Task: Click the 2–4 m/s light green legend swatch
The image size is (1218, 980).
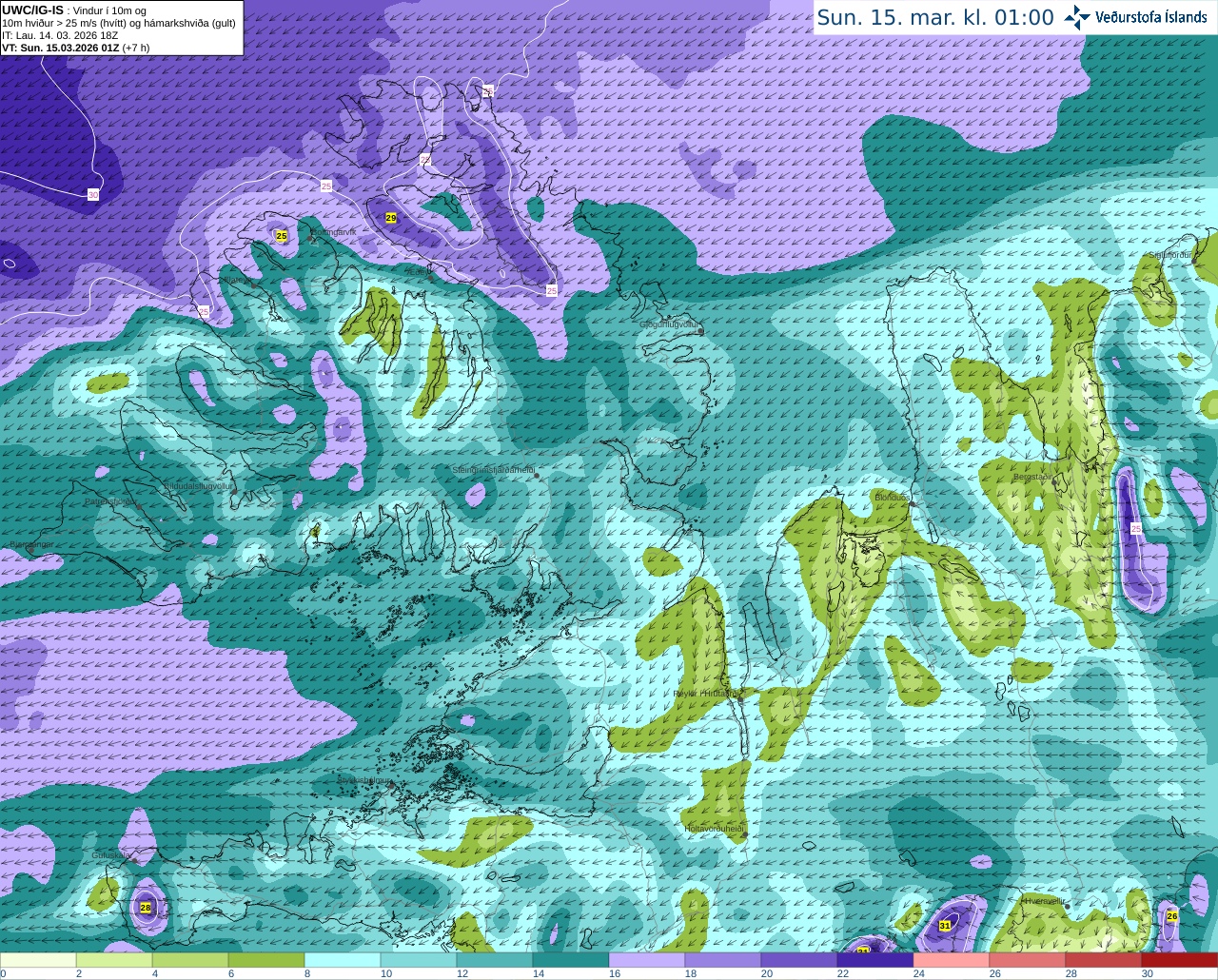Action: tap(114, 960)
